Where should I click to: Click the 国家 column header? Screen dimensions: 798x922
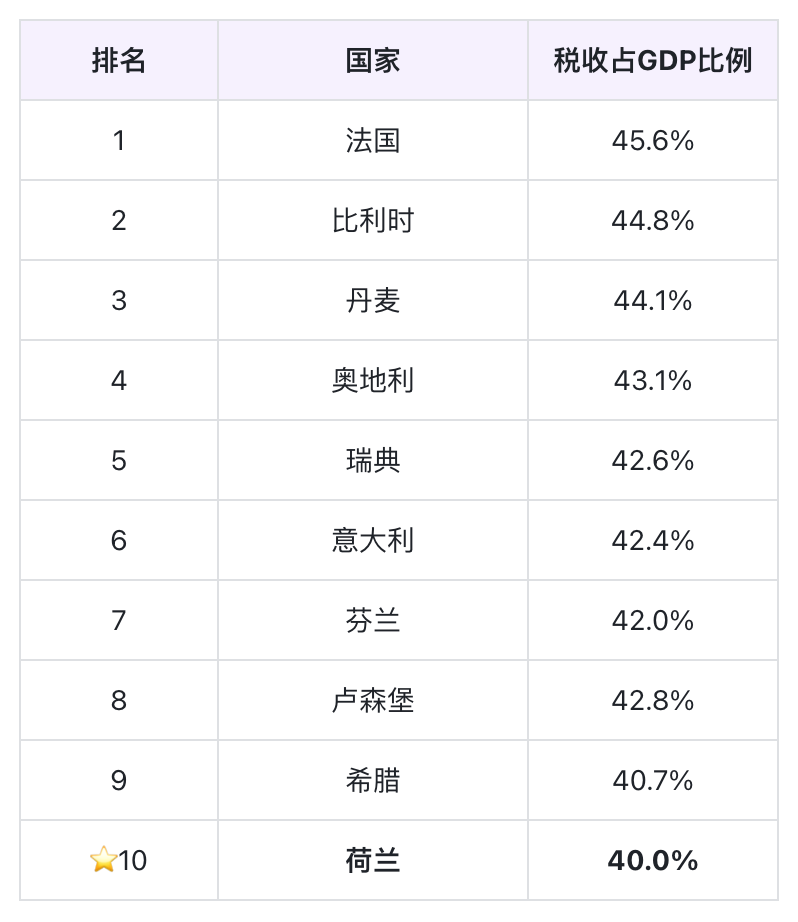point(373,61)
